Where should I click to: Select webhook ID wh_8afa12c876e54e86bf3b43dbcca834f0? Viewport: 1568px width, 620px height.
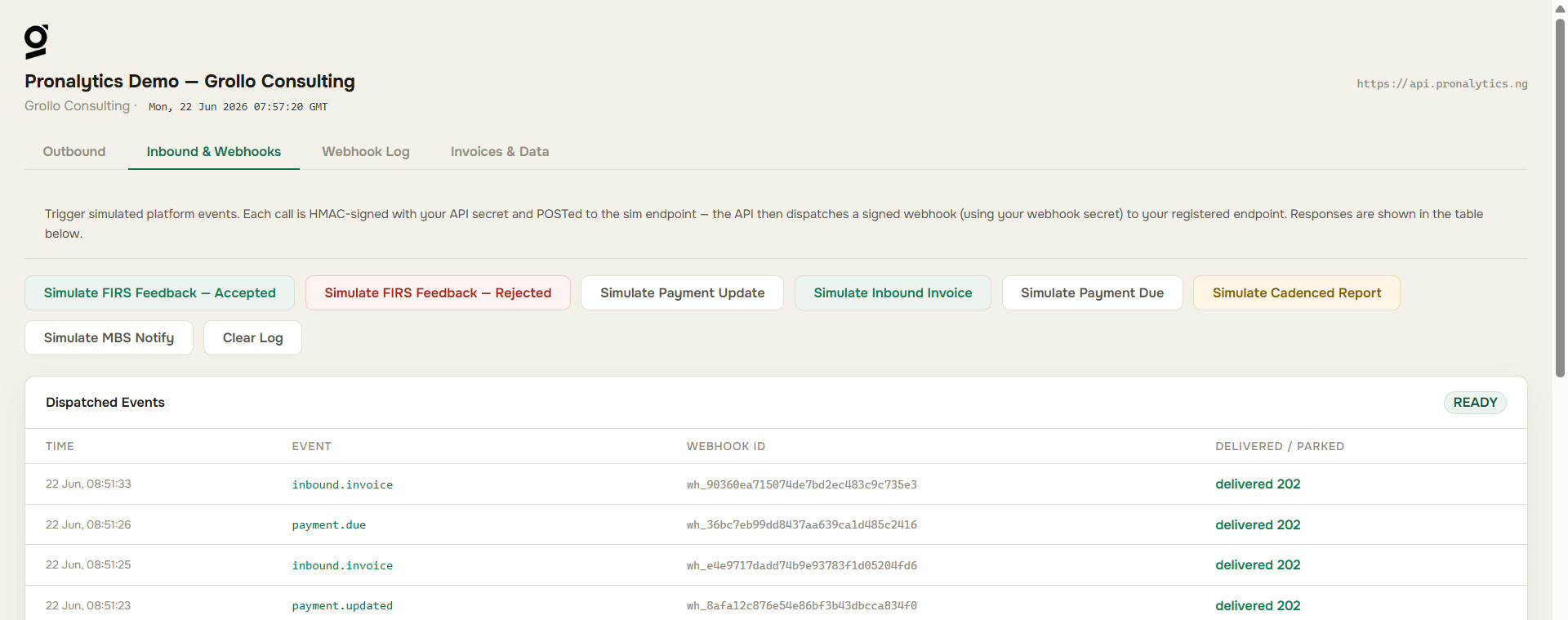coord(802,606)
